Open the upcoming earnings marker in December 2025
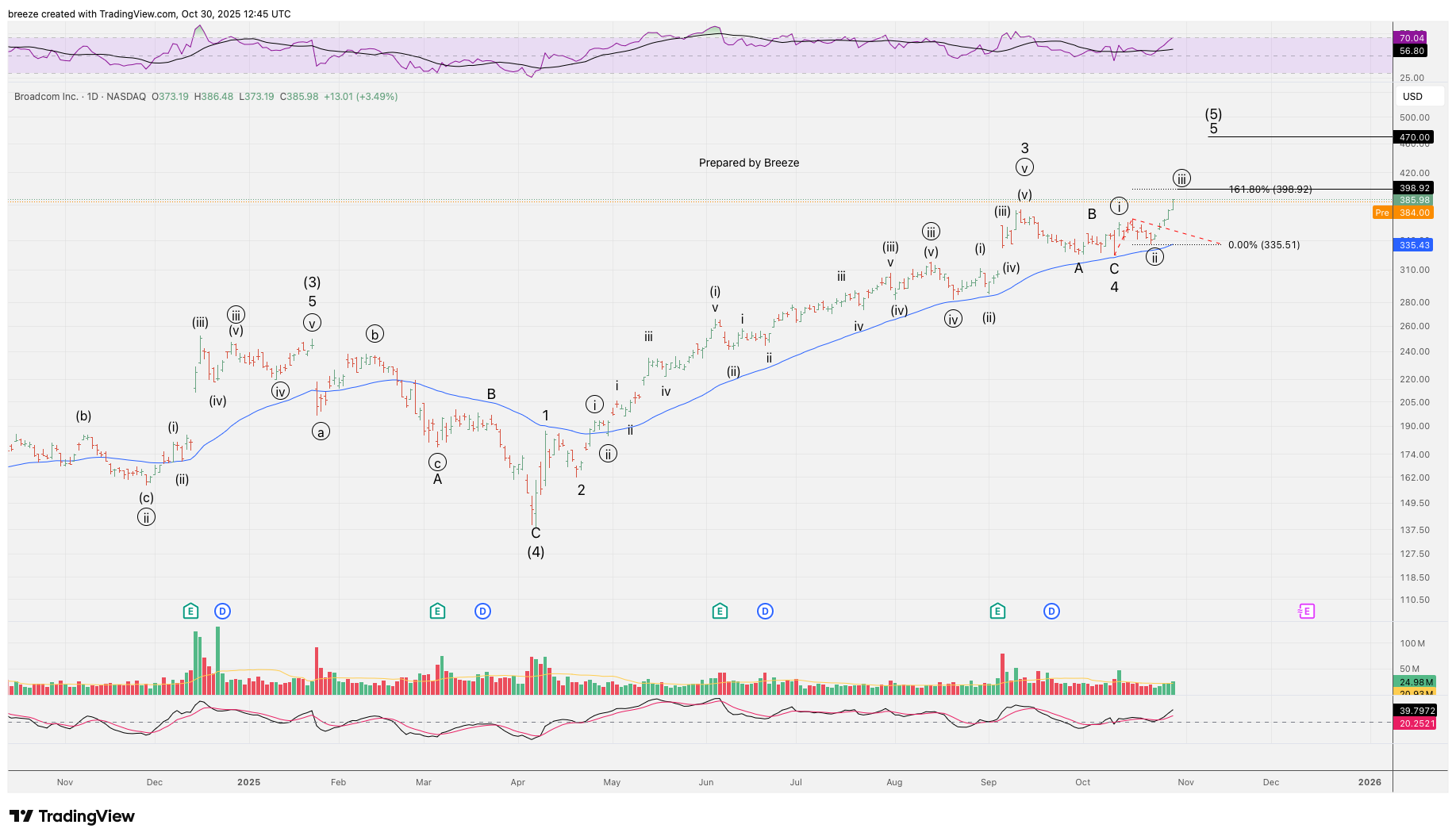The width and height of the screenshot is (1456, 840). [x=1306, y=611]
